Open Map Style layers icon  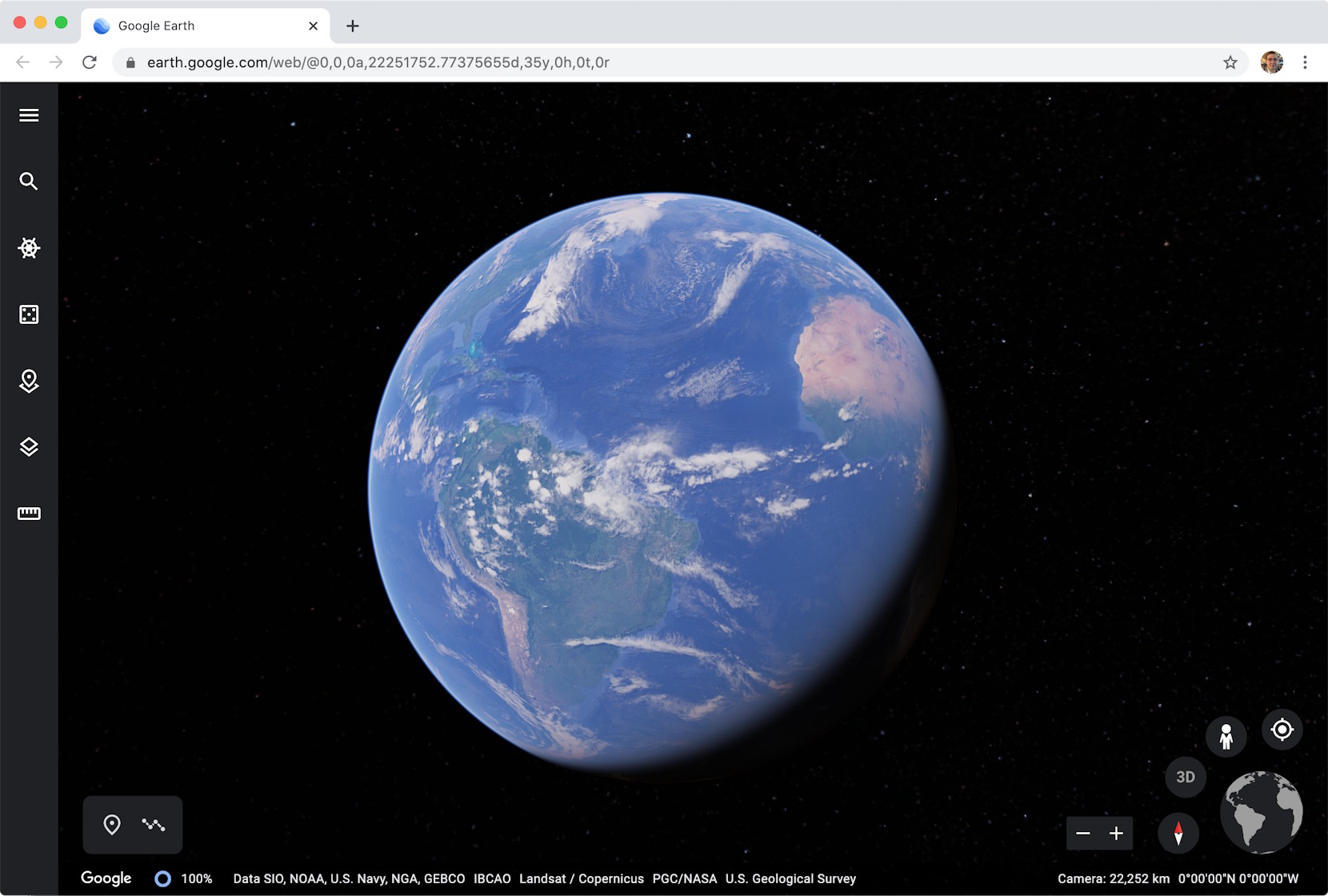point(29,447)
